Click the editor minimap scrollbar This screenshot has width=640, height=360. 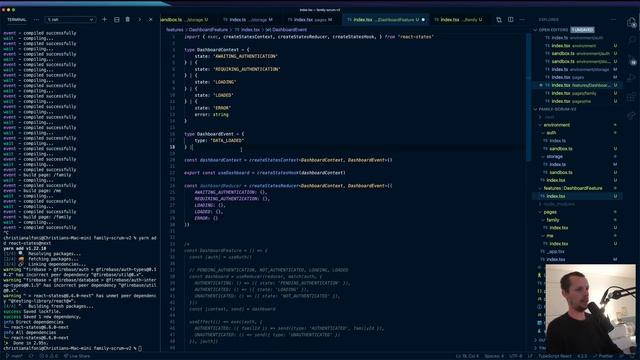click(x=529, y=98)
